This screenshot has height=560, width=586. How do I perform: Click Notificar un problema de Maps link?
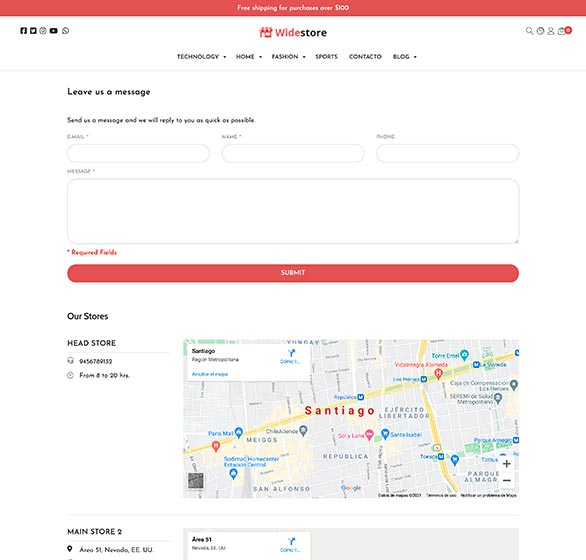point(488,495)
